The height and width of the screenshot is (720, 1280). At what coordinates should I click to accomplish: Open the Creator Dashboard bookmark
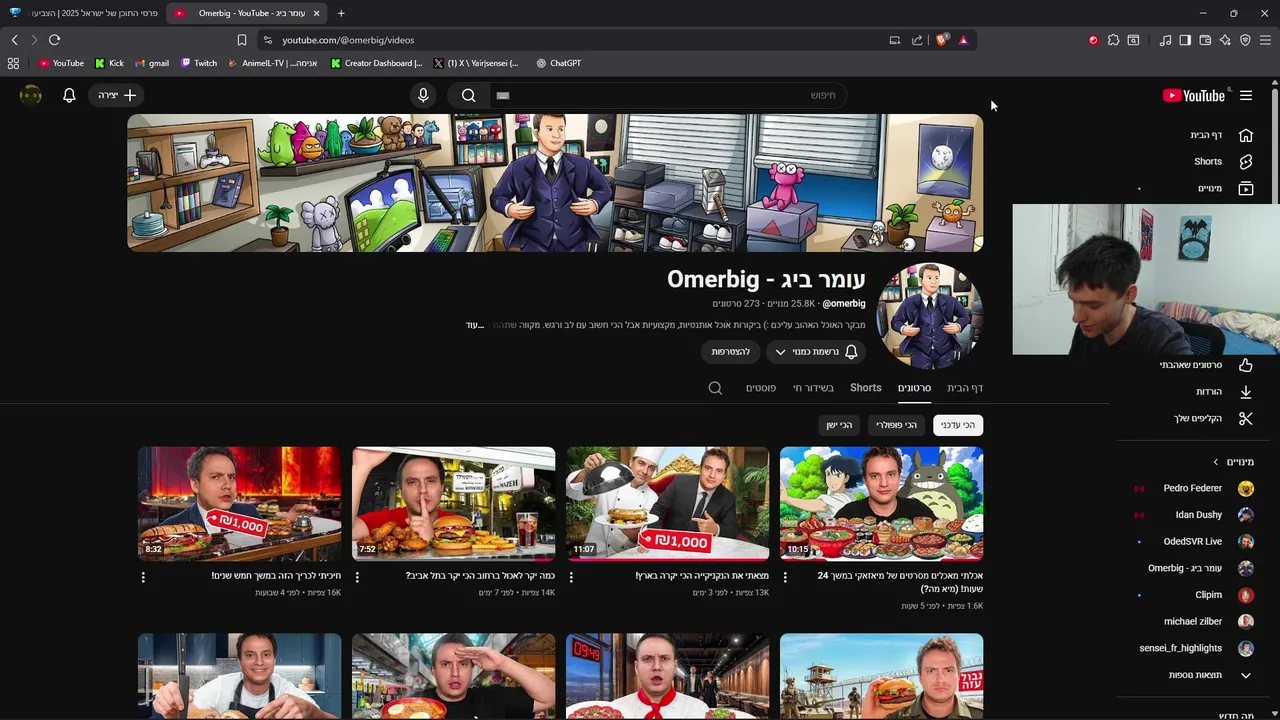pos(377,63)
